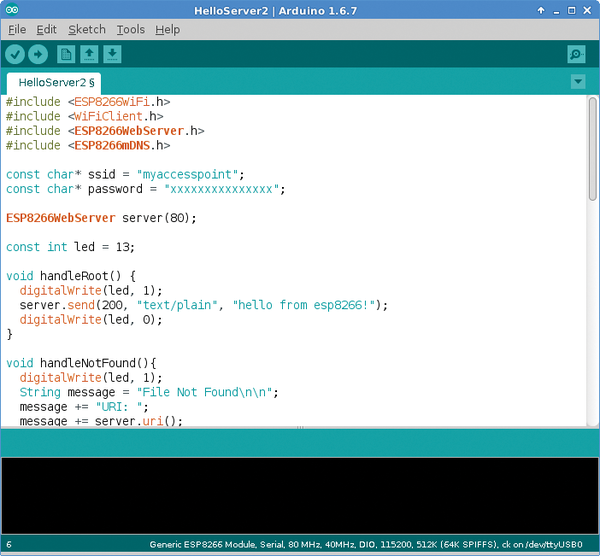
Task: Click the Verify sketch checkmark button
Action: click(x=15, y=54)
